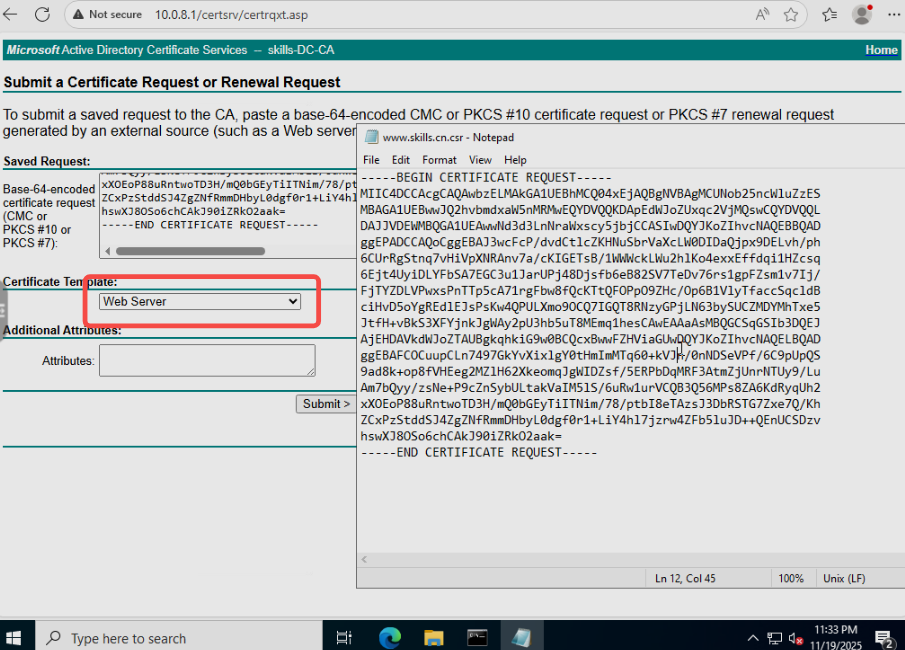Screen dimensions: 905x650
Task: Show hidden system tray icons
Action: pos(753,638)
